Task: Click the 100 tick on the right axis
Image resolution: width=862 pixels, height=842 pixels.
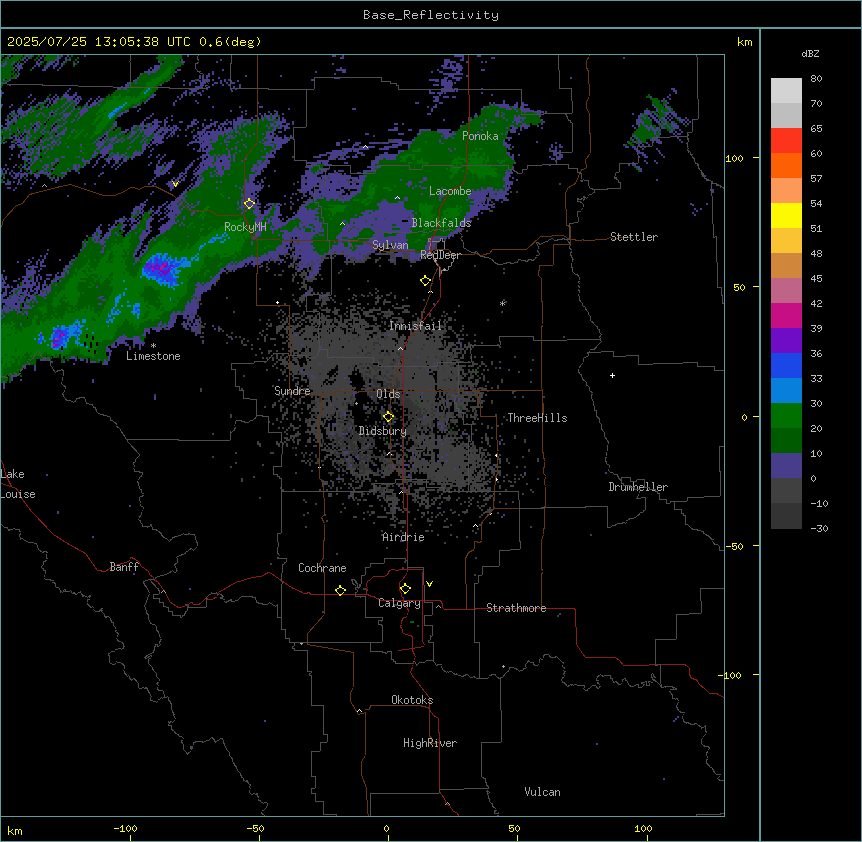Action: click(734, 158)
